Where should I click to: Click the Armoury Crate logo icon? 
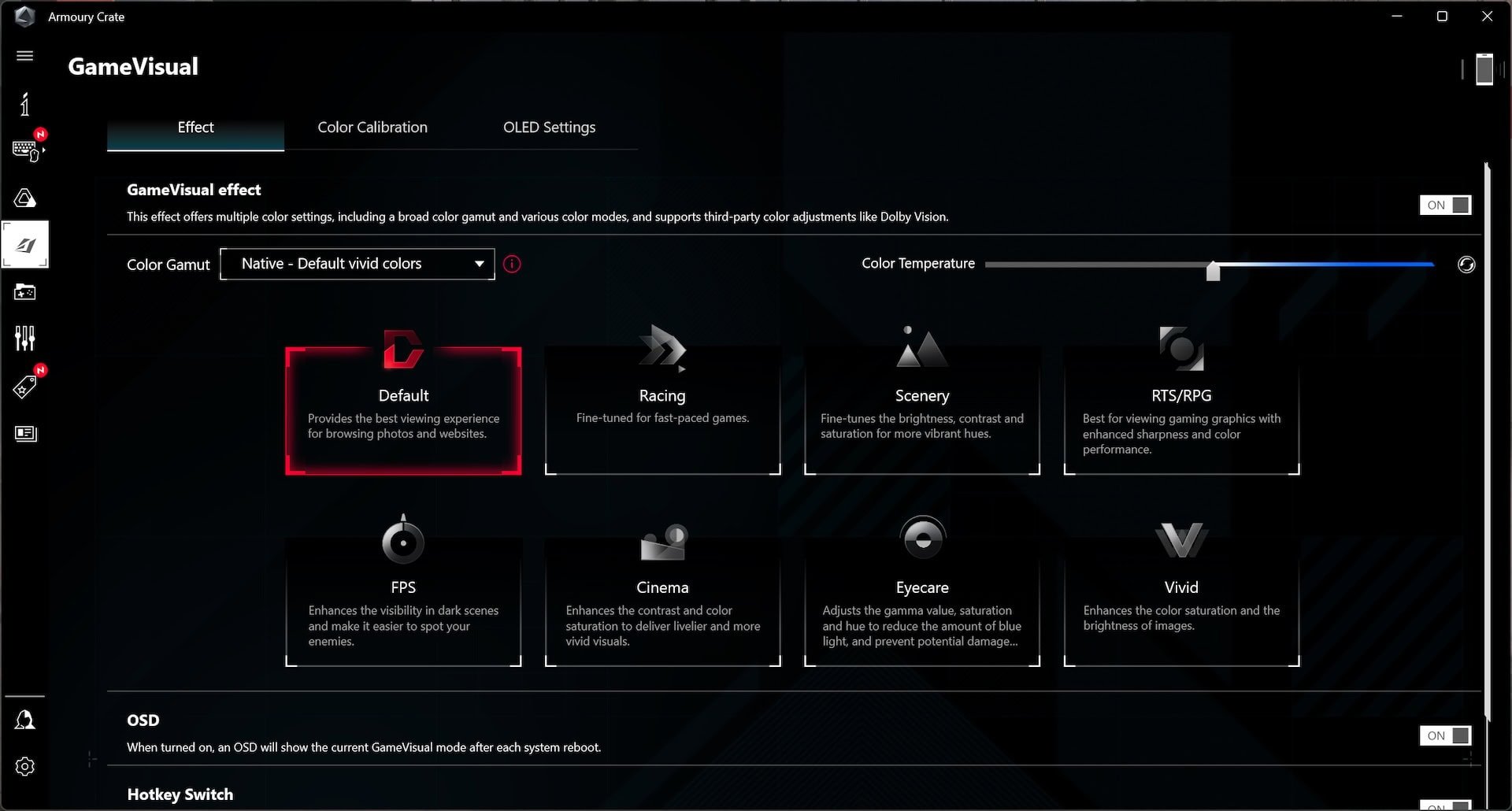(x=24, y=17)
